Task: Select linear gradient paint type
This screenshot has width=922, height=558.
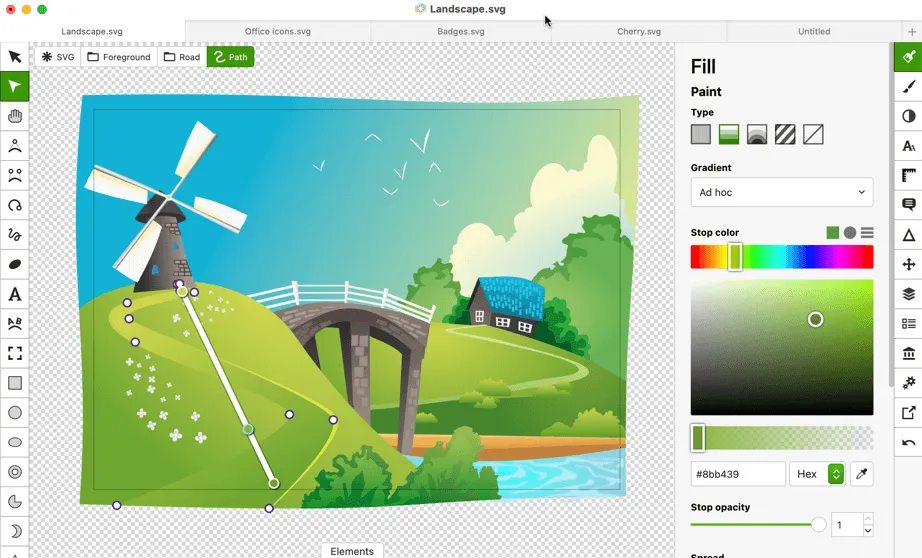Action: coord(729,134)
